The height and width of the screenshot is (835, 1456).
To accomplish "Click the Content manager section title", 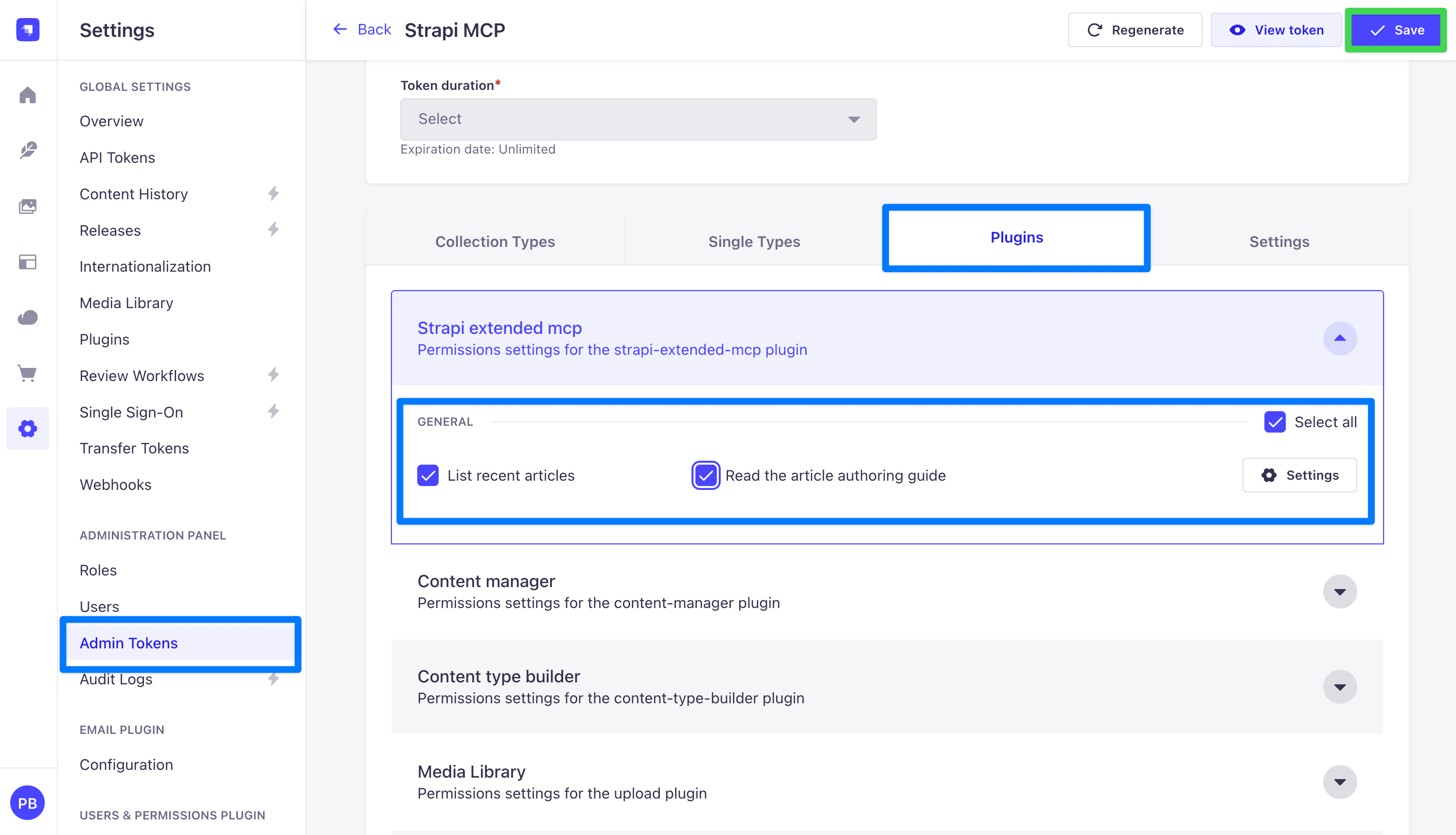I will click(x=486, y=581).
